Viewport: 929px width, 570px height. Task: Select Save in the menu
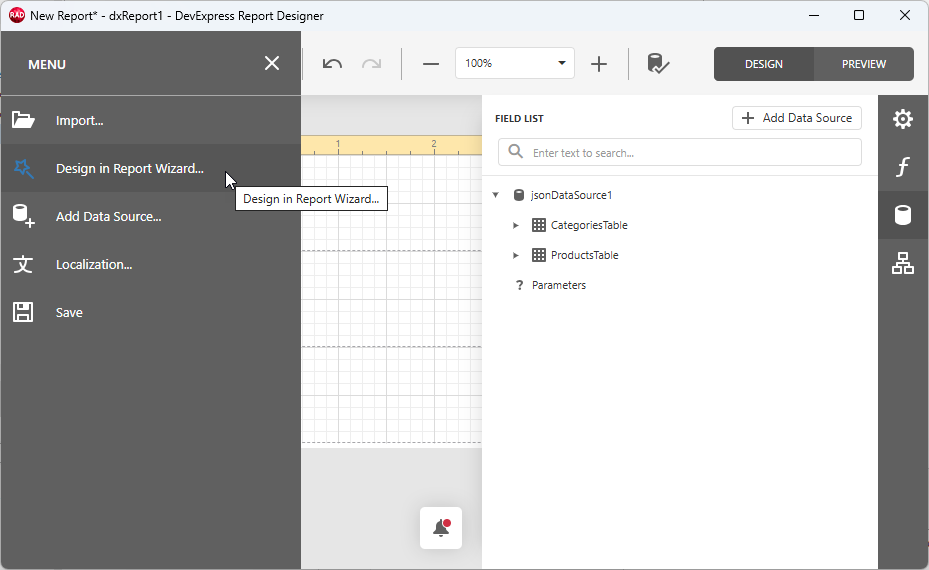150,312
